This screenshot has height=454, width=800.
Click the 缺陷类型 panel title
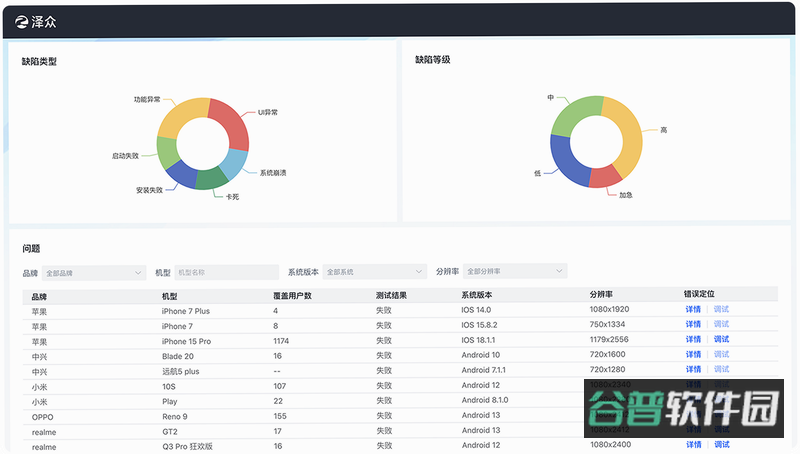[39, 62]
